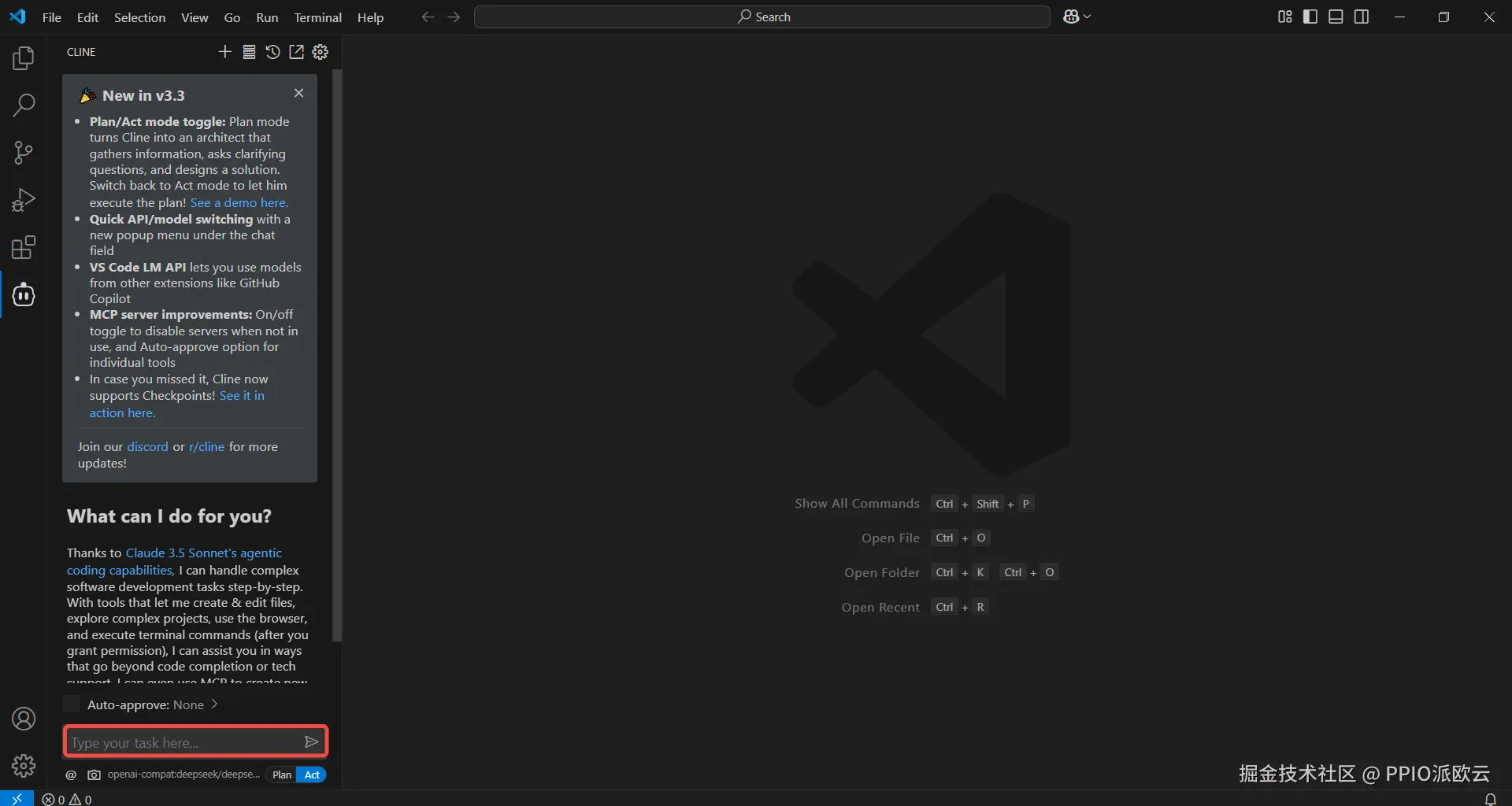Image resolution: width=1512 pixels, height=806 pixels.
Task: Click the VS Code logo in title bar
Action: point(17,17)
